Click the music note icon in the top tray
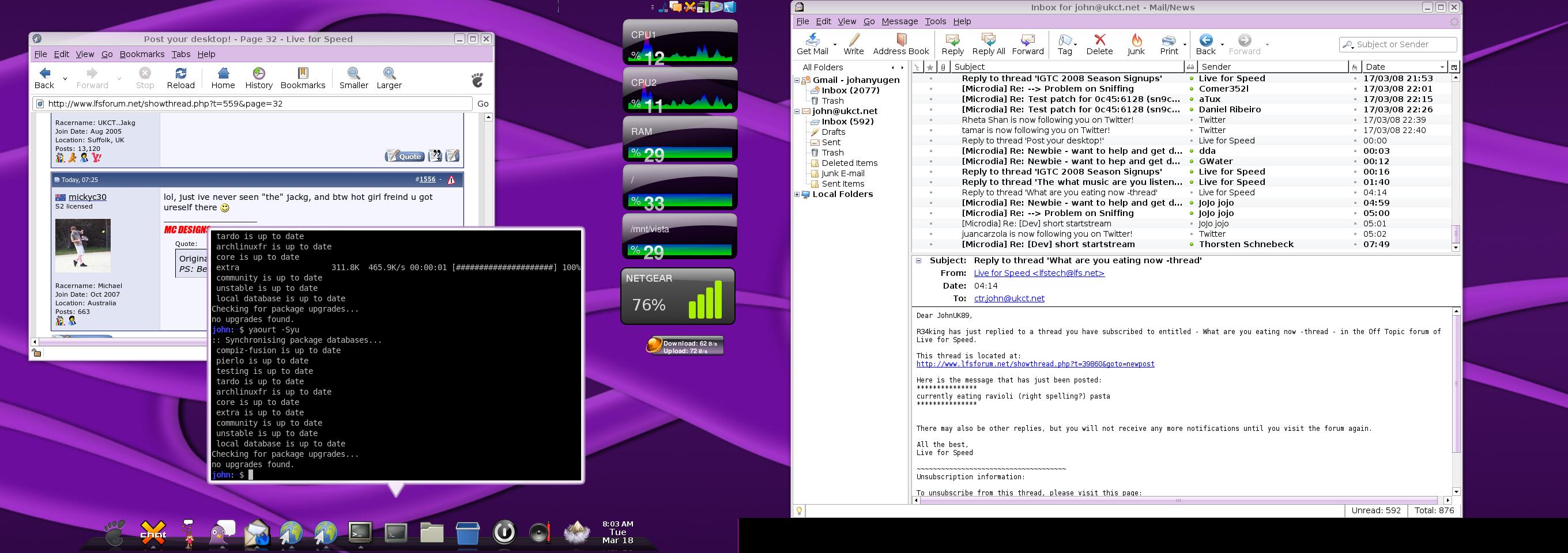1568x553 pixels. tap(662, 7)
